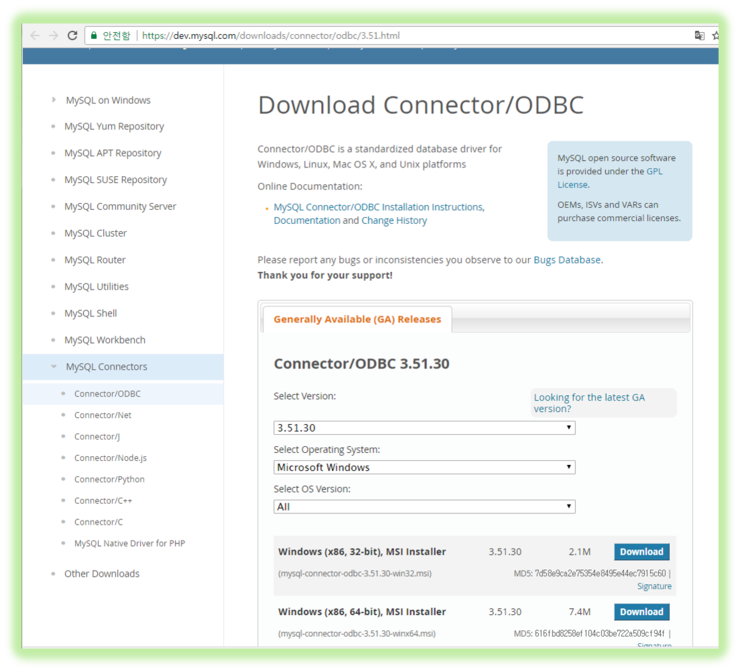Image resolution: width=740 pixels, height=672 pixels.
Task: Open the Select Operating System dropdown
Action: pos(424,467)
